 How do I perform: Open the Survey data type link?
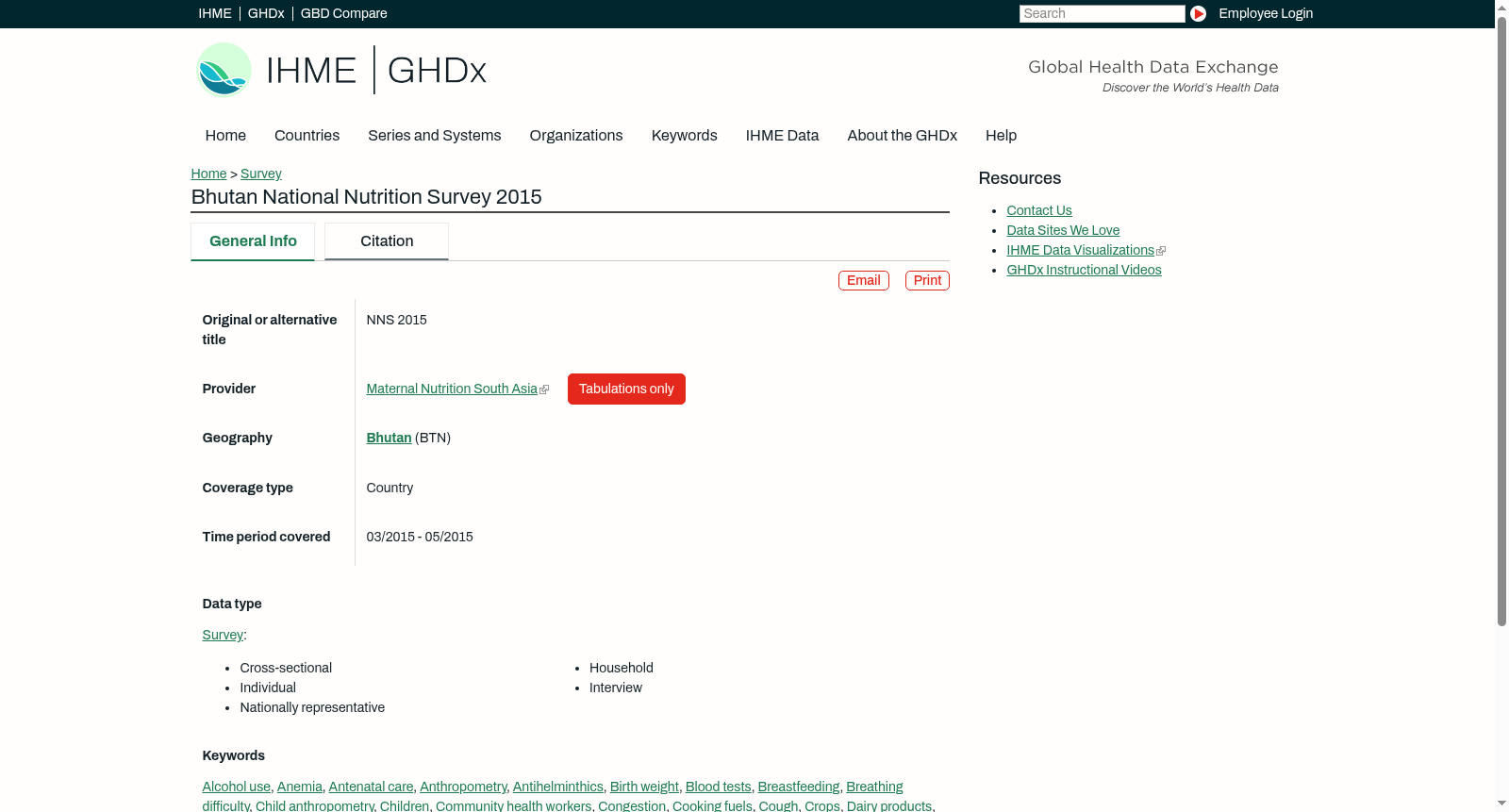coord(223,635)
